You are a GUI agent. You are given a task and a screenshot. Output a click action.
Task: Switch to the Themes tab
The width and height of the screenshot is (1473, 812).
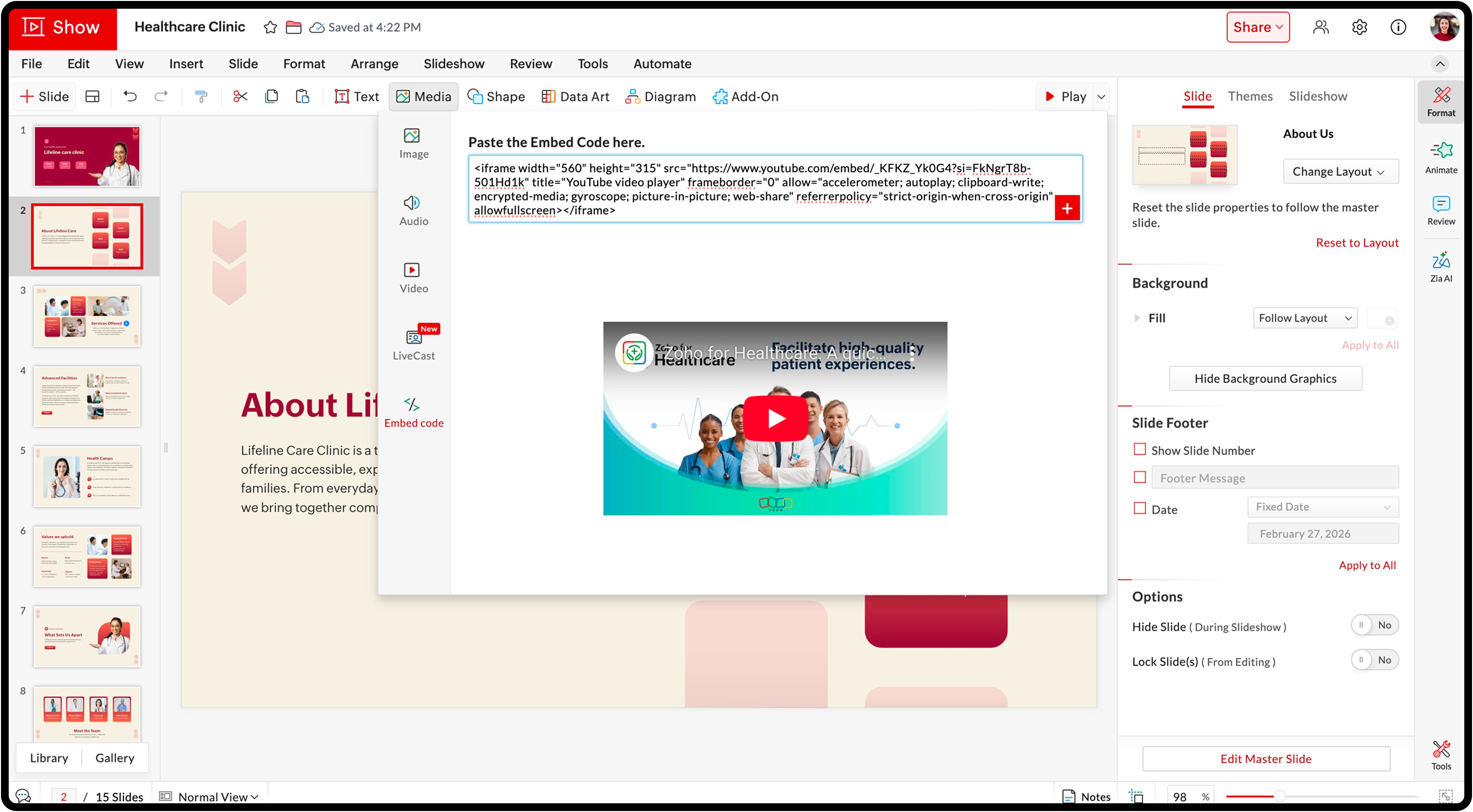pyautogui.click(x=1250, y=96)
